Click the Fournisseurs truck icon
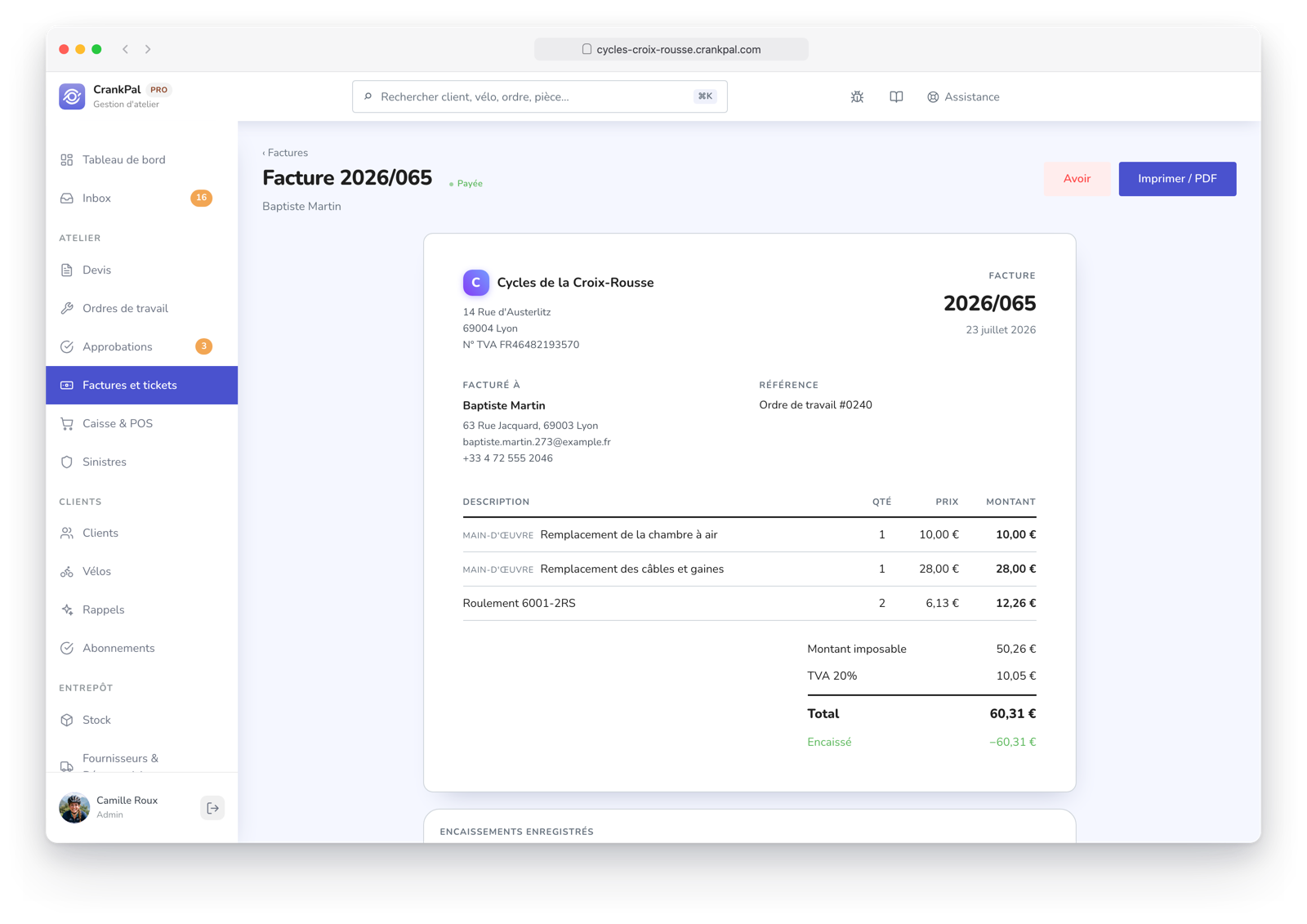1307x924 pixels. pos(67,766)
